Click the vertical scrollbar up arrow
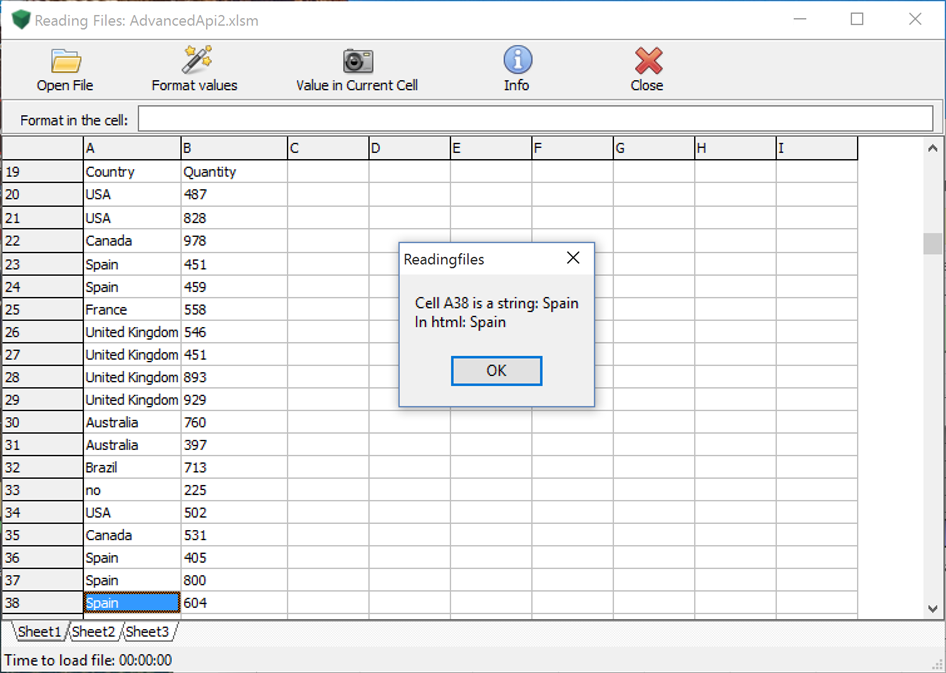 [x=933, y=148]
